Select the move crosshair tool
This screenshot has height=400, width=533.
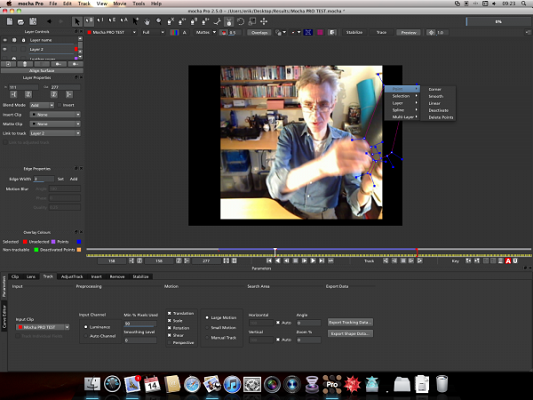coord(264,22)
